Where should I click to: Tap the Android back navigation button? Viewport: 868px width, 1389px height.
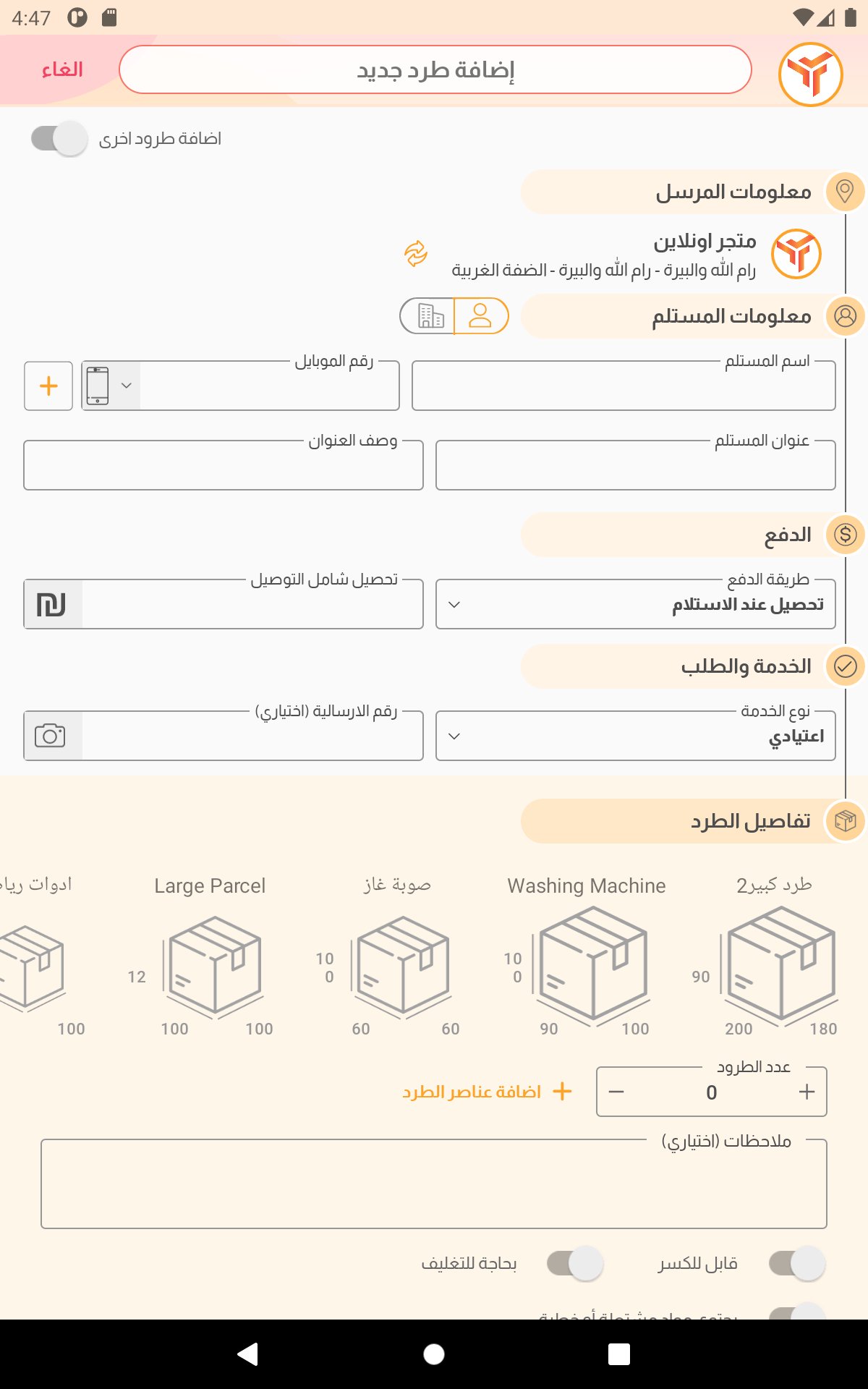(248, 1354)
